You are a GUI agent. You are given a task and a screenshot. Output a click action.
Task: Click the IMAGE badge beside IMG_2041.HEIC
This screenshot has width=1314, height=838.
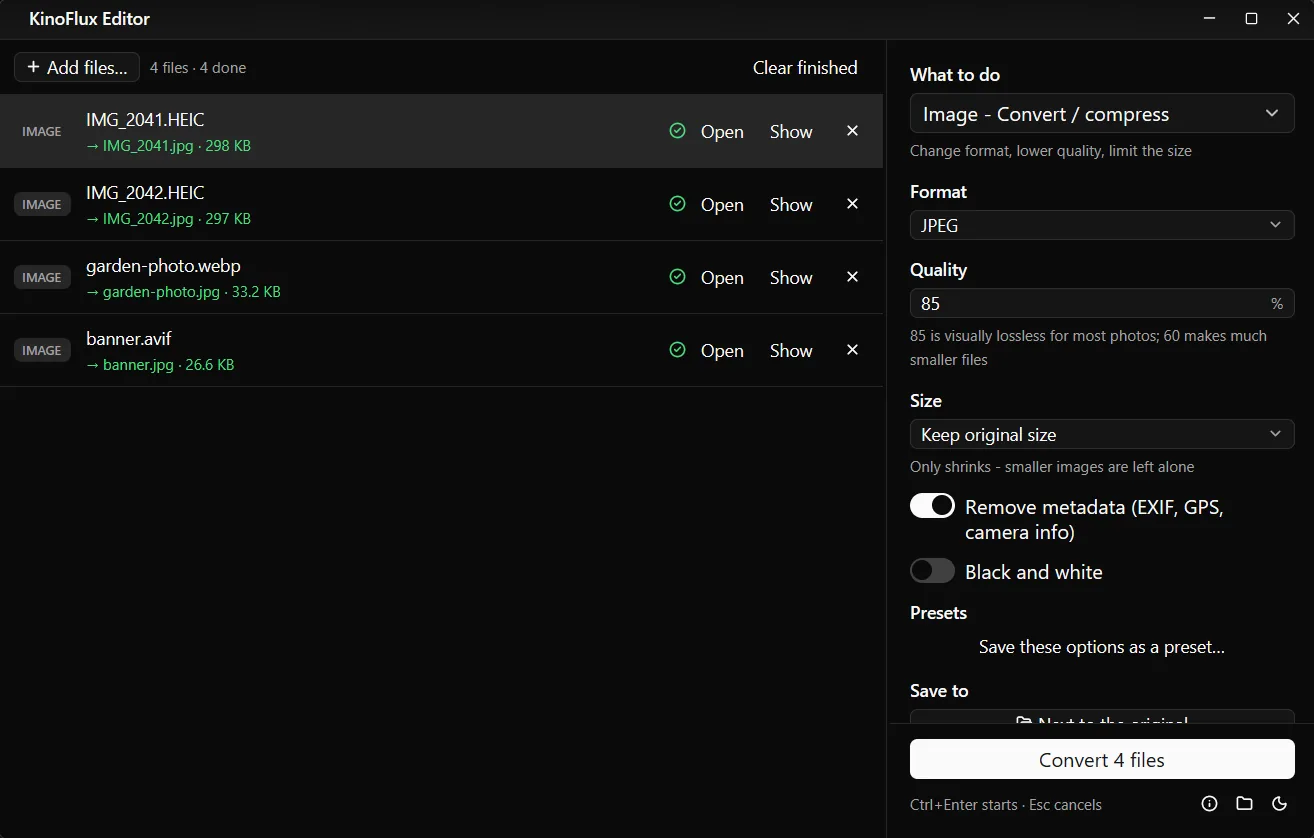coord(42,131)
